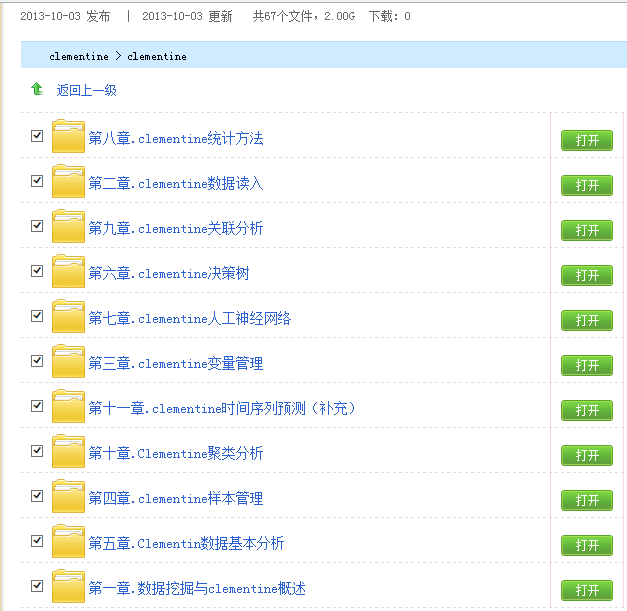Screen dimensions: 627x611
Task: Click folder icon for 第三章 变量管理
Action: point(68,361)
